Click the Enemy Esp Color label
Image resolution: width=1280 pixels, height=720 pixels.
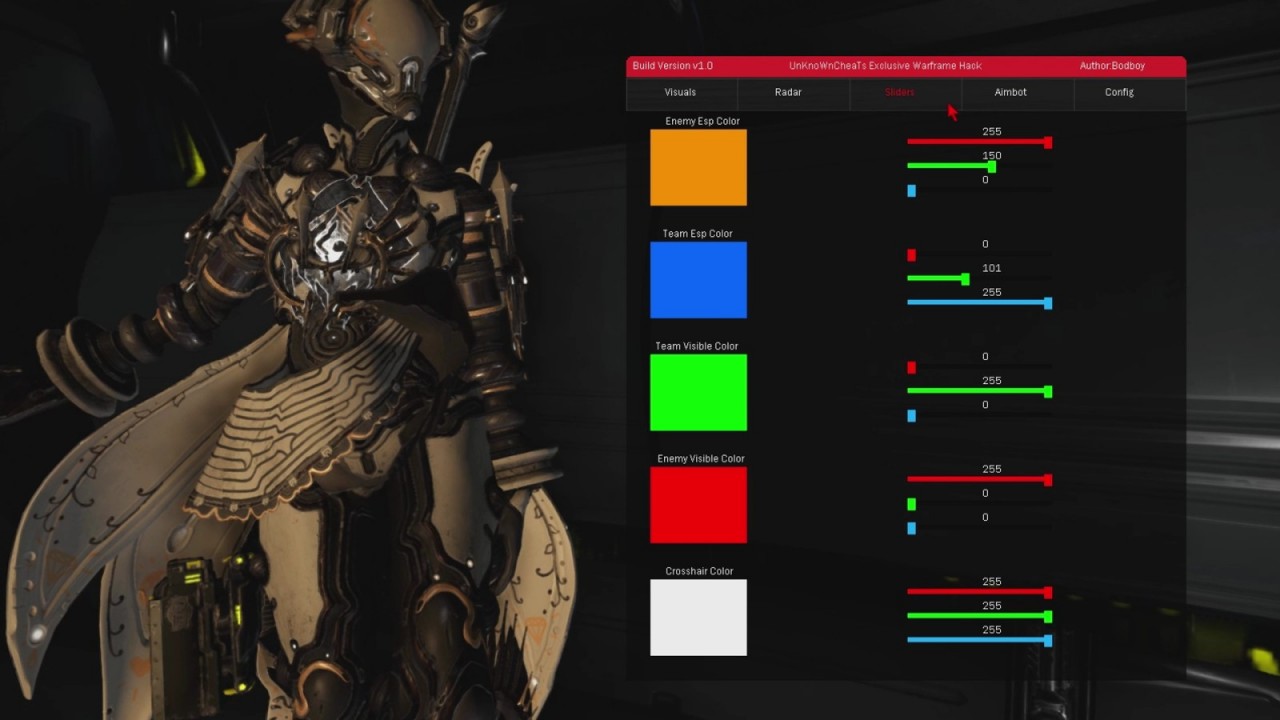point(702,121)
